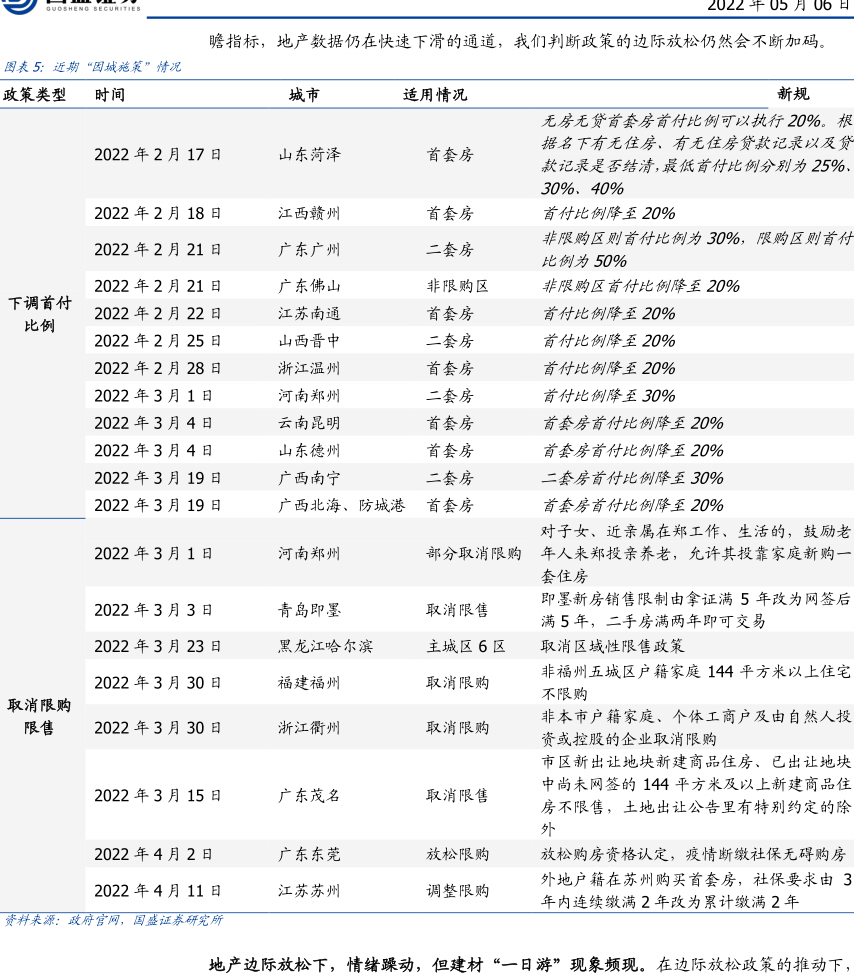Image resolution: width=854 pixels, height=978 pixels.
Task: Click the date '2022年2月22日'
Action: point(158,314)
